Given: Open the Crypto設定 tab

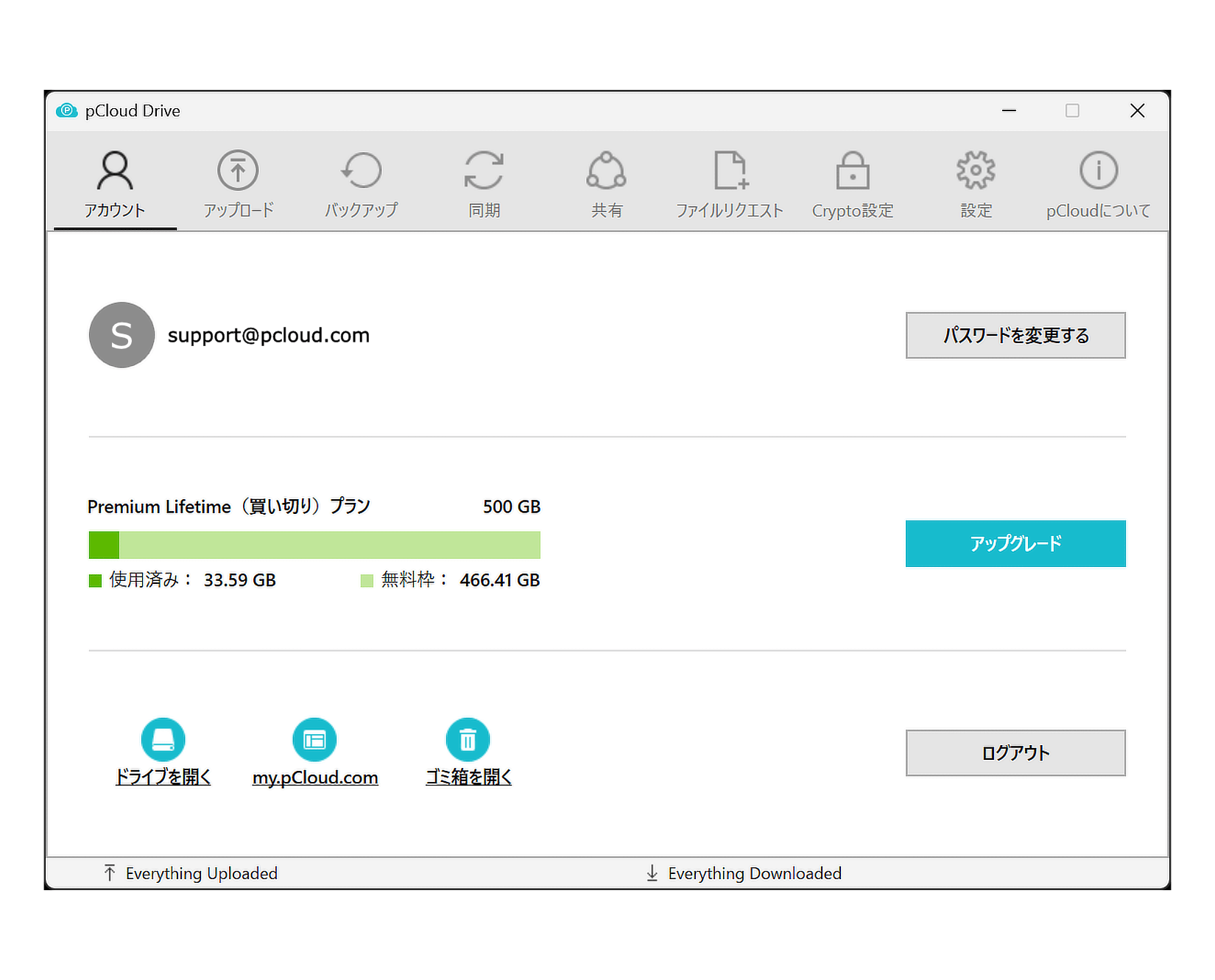Looking at the screenshot, I should [x=853, y=184].
